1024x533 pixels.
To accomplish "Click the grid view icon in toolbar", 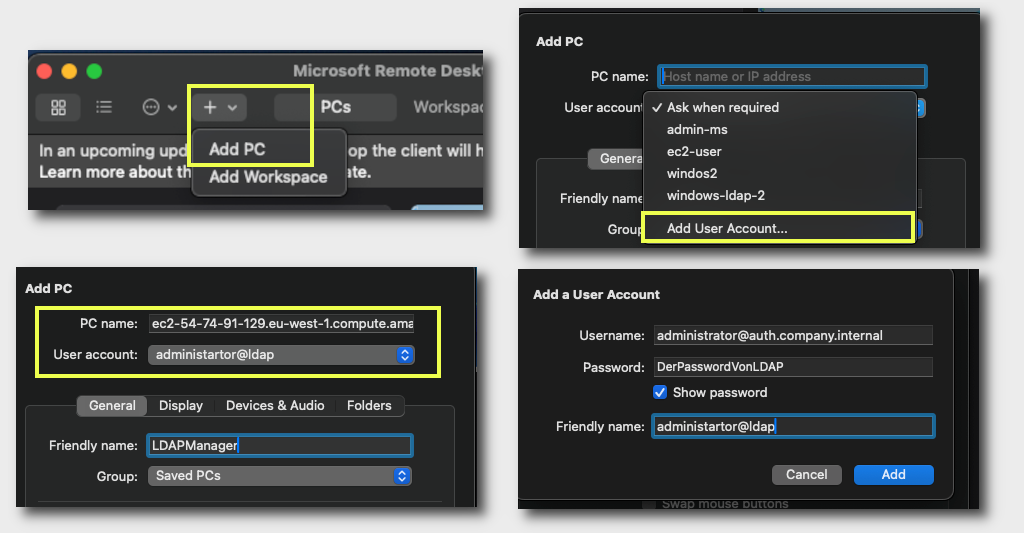I will [x=59, y=107].
